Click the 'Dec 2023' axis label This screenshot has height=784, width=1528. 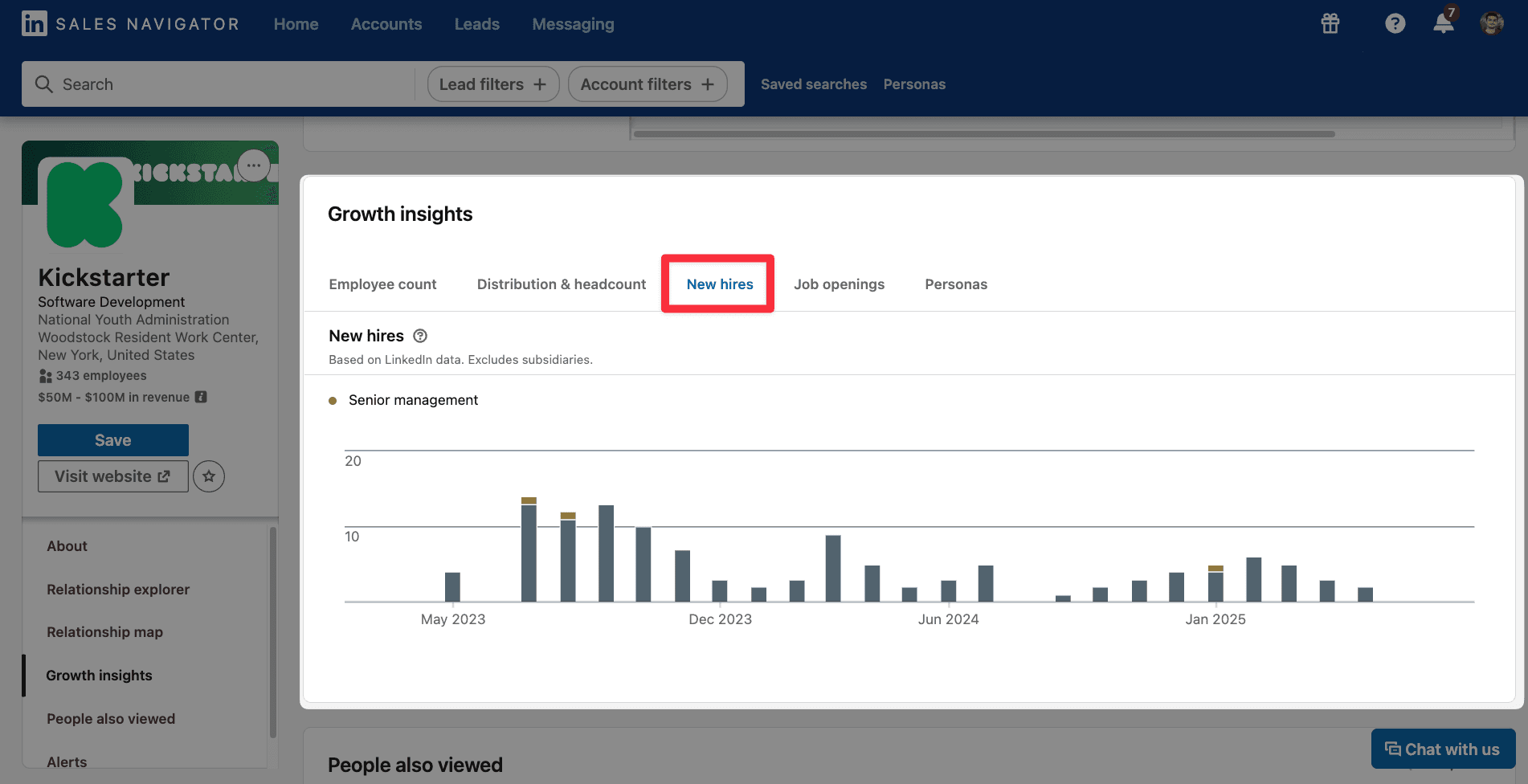(721, 619)
